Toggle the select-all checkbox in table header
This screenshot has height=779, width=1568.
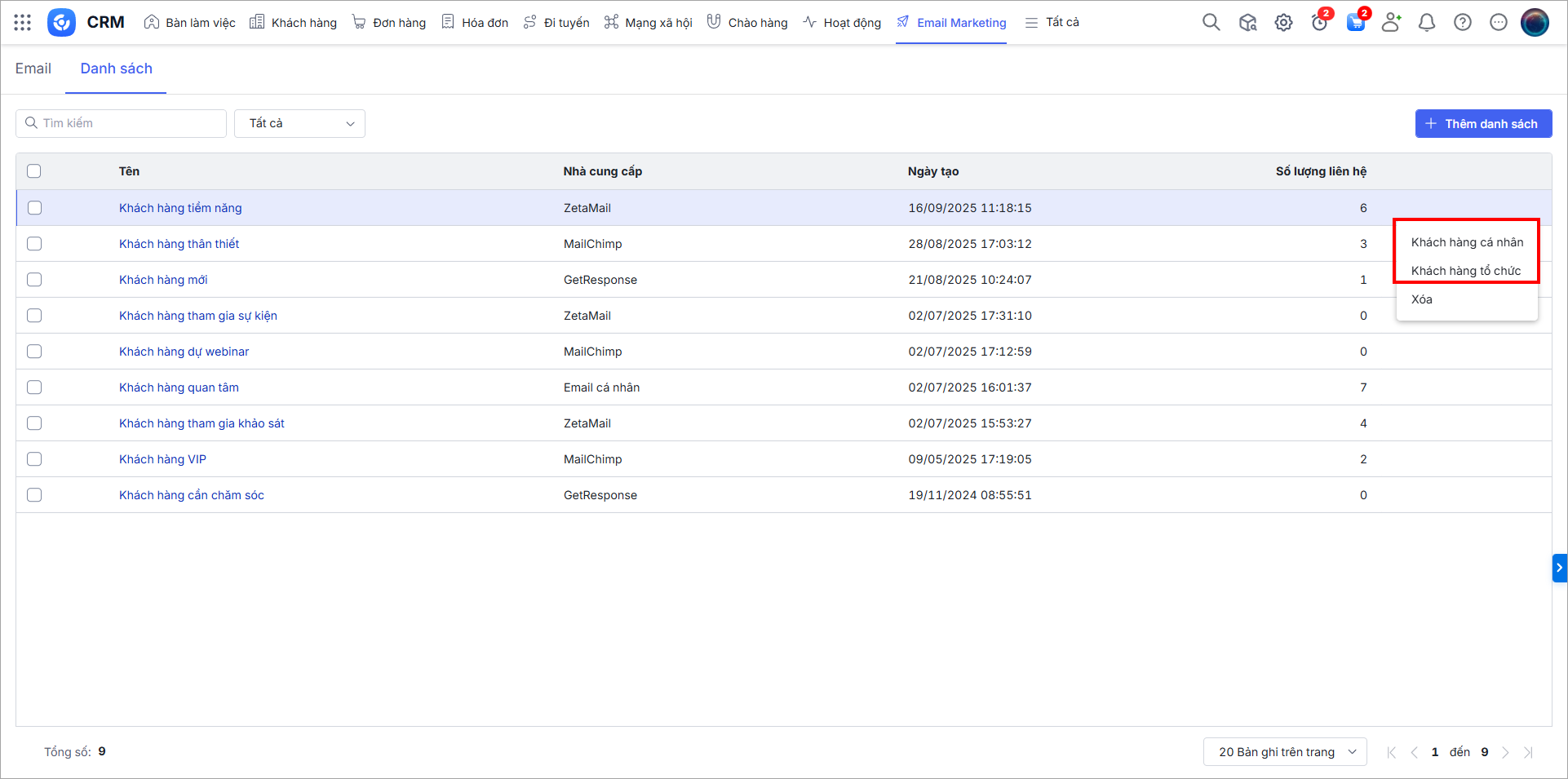[34, 171]
